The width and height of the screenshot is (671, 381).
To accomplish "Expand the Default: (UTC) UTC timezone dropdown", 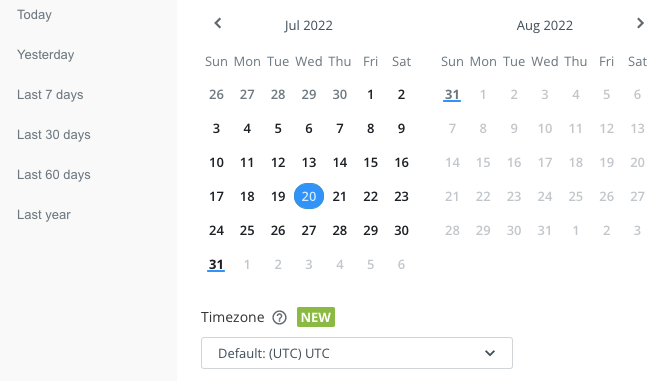I will click(357, 353).
